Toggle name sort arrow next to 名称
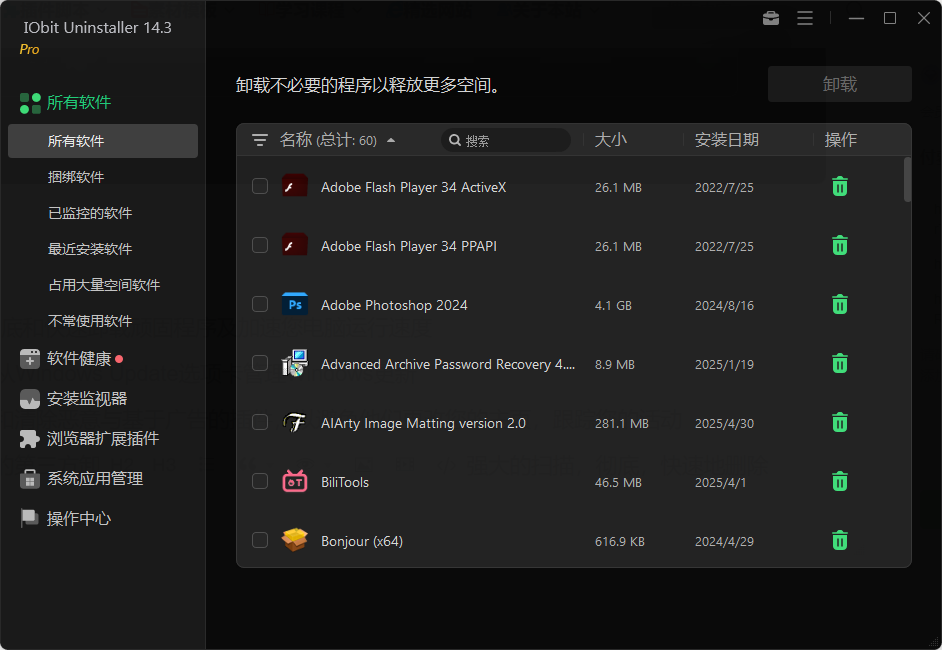The width and height of the screenshot is (942, 650). click(x=391, y=141)
